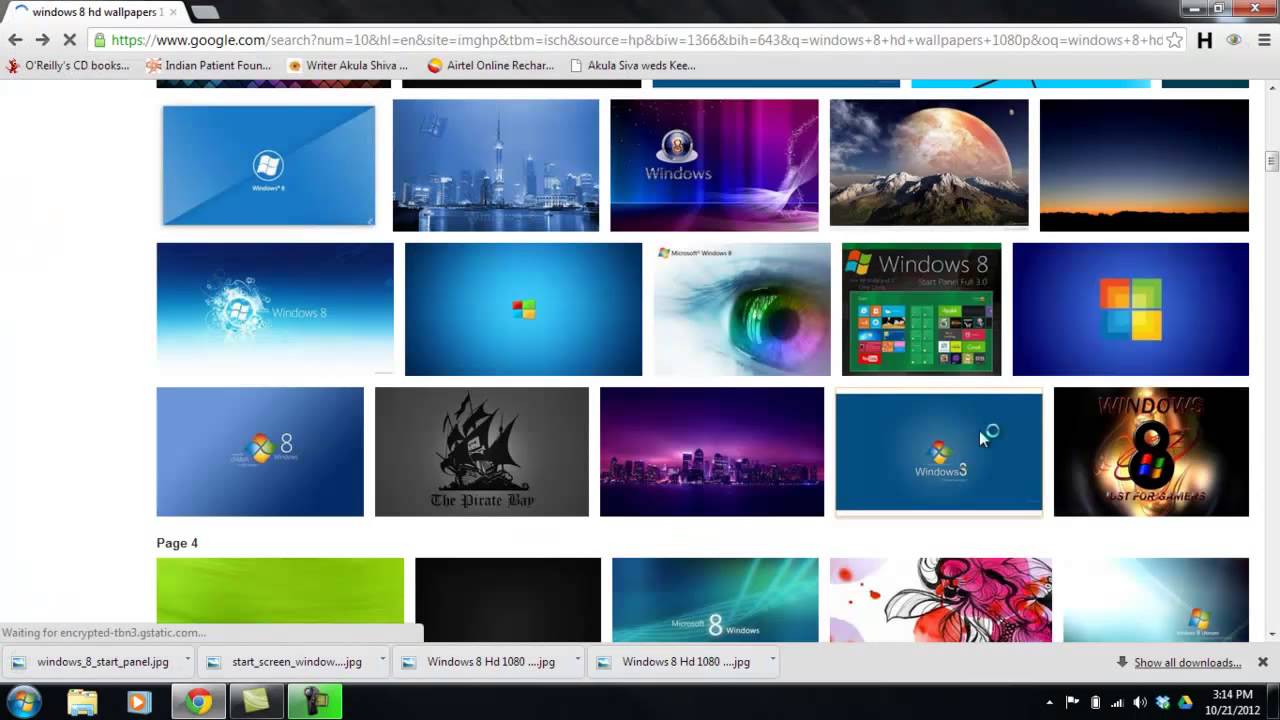Open dropdown arrow for windows_8_start_panel.jpg download
This screenshot has width=1280, height=720.
(189, 661)
